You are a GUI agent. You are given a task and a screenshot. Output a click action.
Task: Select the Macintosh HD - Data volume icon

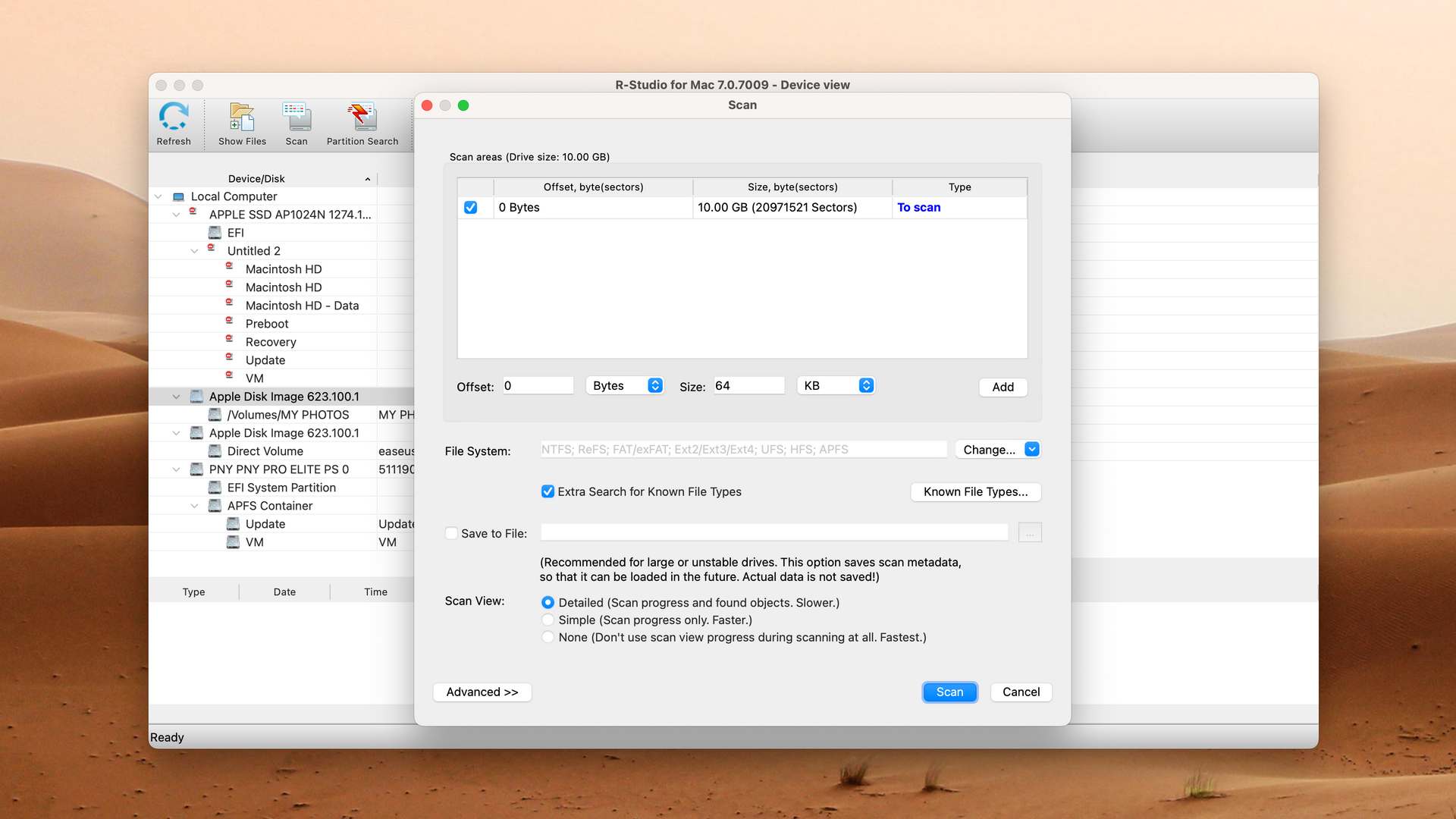(230, 303)
